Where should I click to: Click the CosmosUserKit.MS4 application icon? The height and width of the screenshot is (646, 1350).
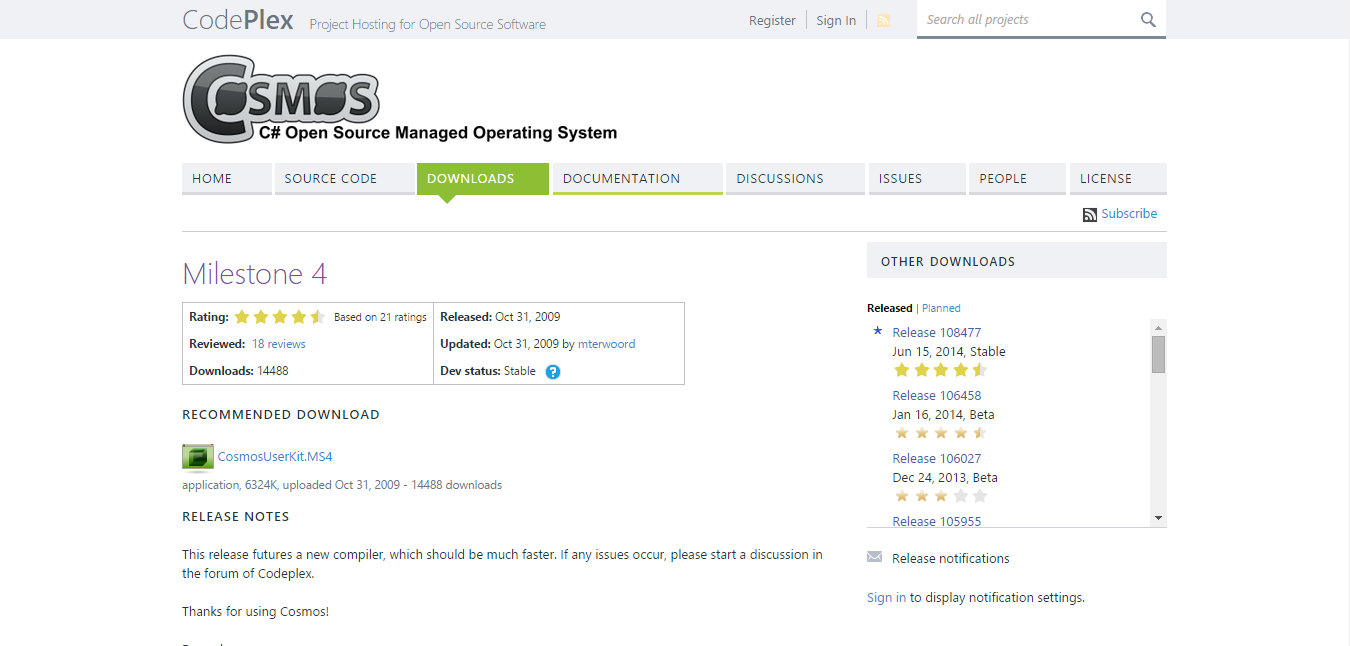click(x=197, y=456)
